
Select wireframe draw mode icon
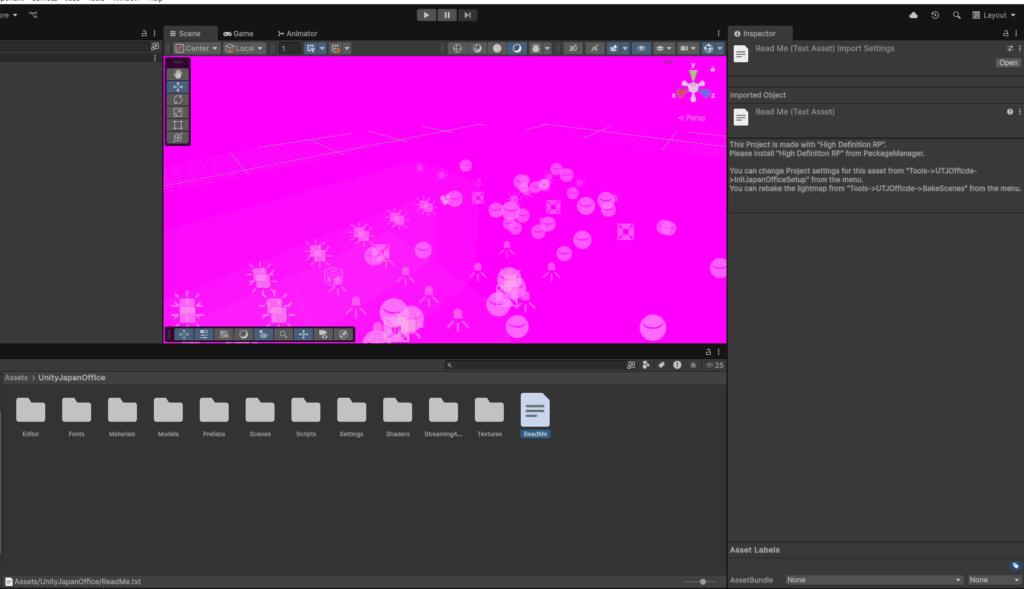coord(457,48)
